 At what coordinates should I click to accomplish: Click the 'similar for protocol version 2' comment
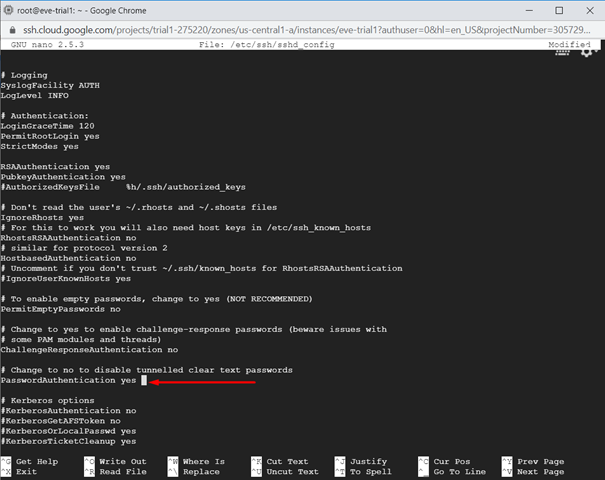coord(84,248)
